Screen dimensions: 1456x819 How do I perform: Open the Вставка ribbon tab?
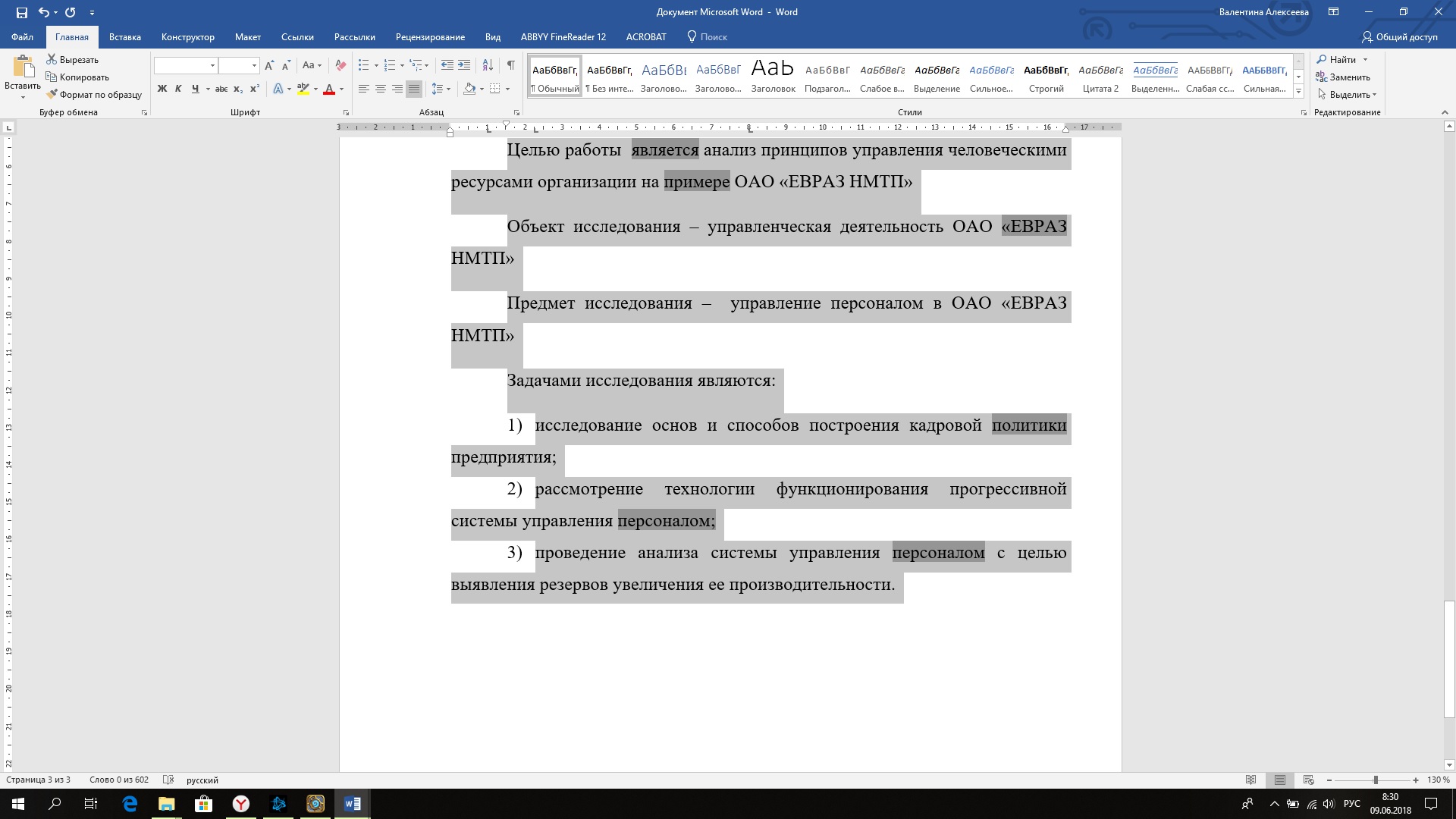tap(124, 36)
